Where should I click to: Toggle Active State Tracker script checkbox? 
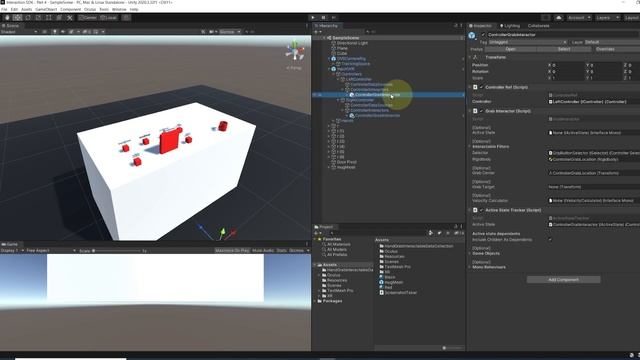pyautogui.click(x=482, y=210)
